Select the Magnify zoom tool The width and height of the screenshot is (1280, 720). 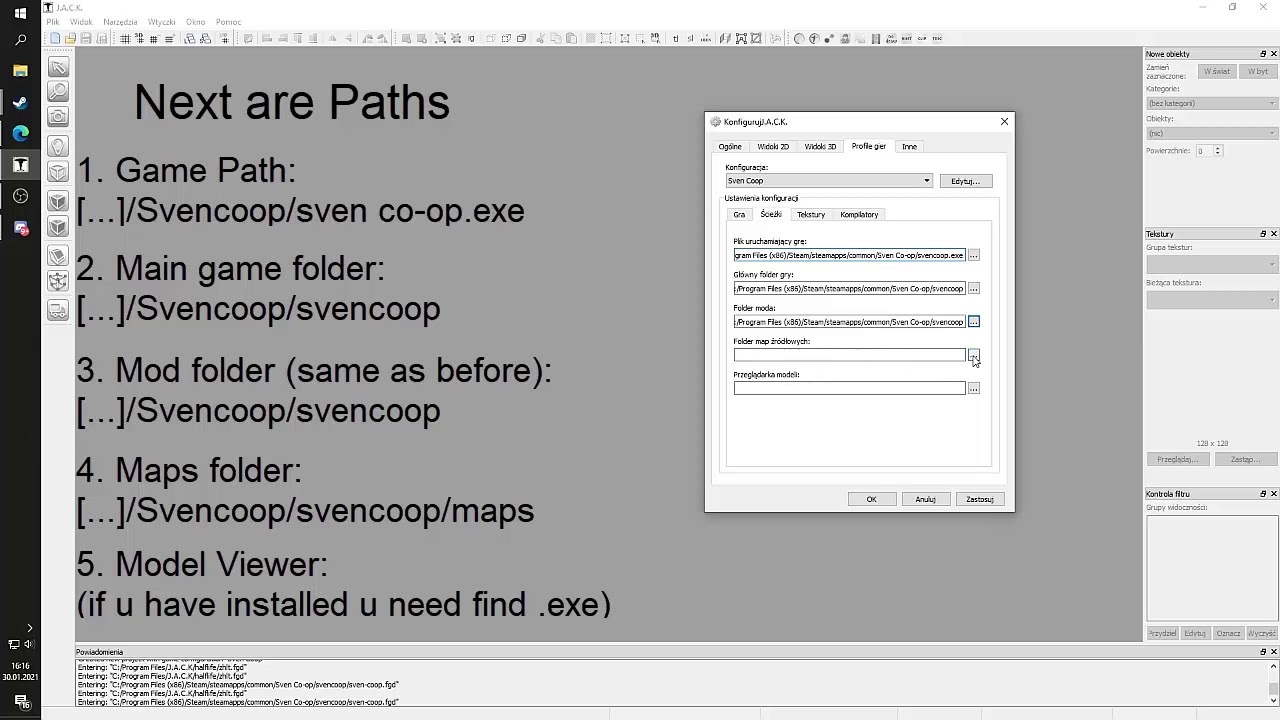pyautogui.click(x=59, y=91)
